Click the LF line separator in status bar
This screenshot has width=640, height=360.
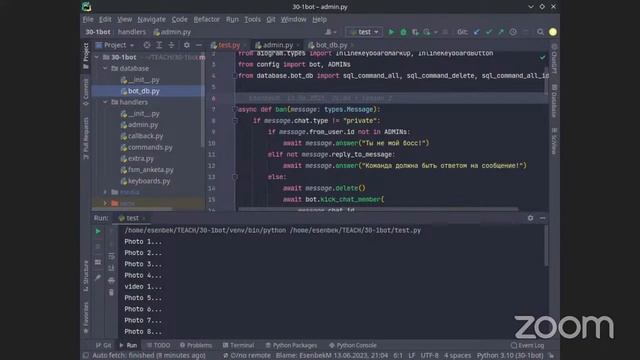pyautogui.click(x=411, y=356)
